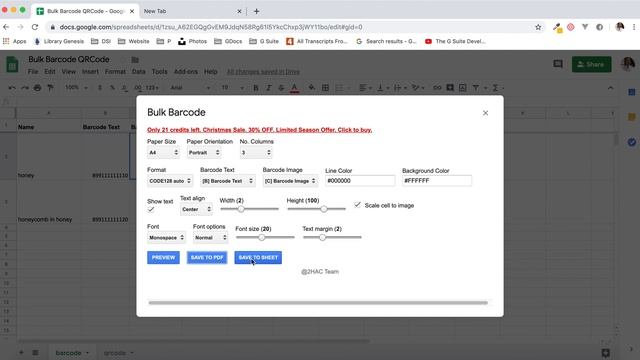
Task: Bookmark page with the star icon
Action: click(538, 27)
